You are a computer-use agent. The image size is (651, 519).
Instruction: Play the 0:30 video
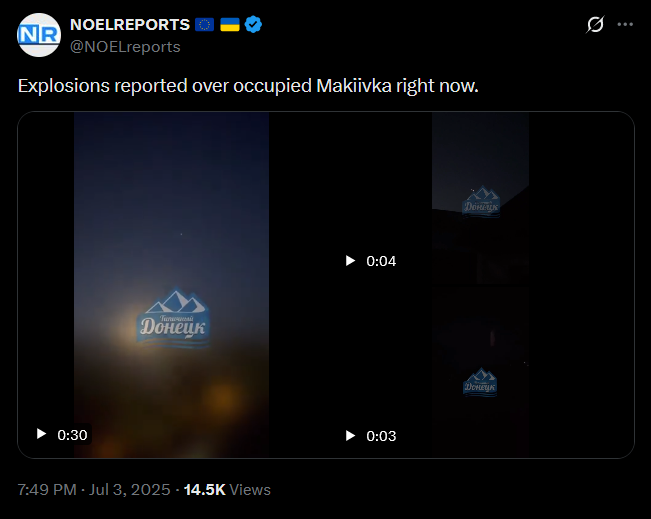pos(41,434)
